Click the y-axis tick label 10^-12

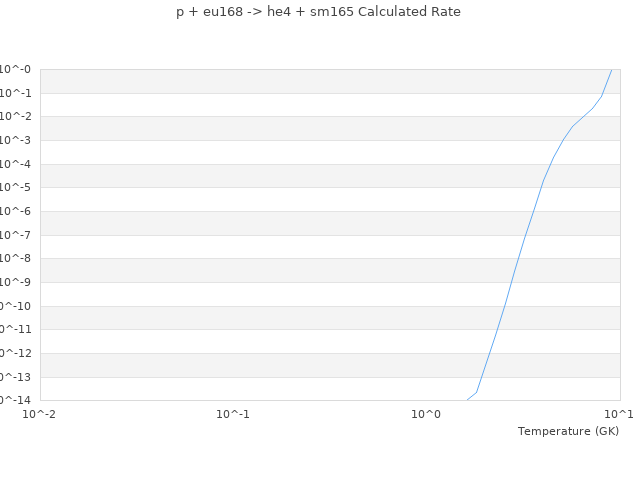pos(14,353)
